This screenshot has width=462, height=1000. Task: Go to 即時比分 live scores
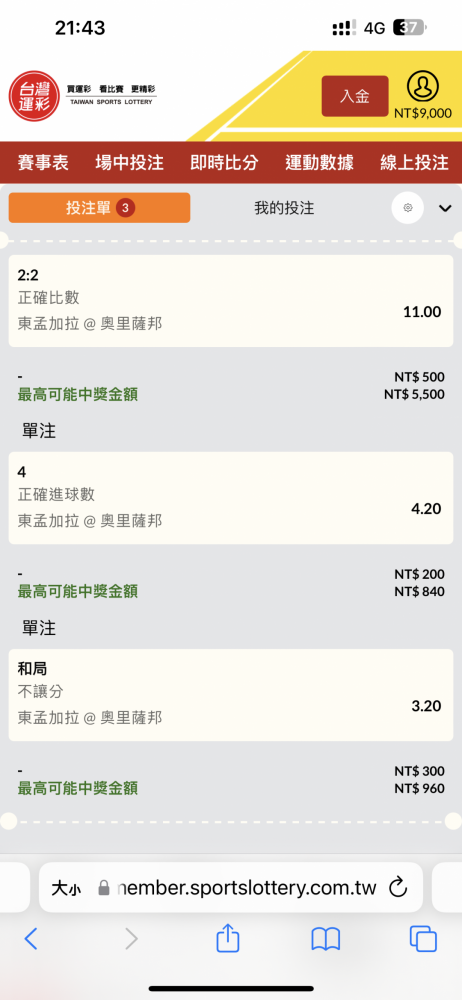pos(224,163)
